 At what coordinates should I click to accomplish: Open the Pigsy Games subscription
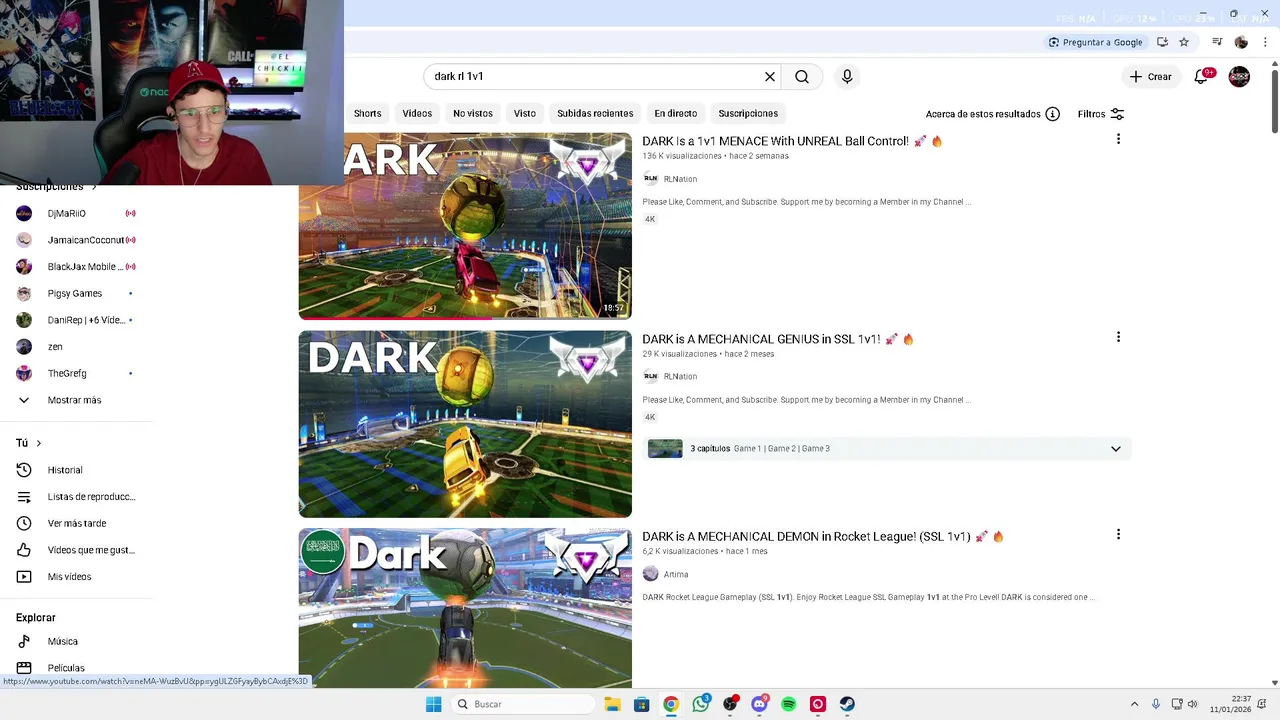[76, 293]
